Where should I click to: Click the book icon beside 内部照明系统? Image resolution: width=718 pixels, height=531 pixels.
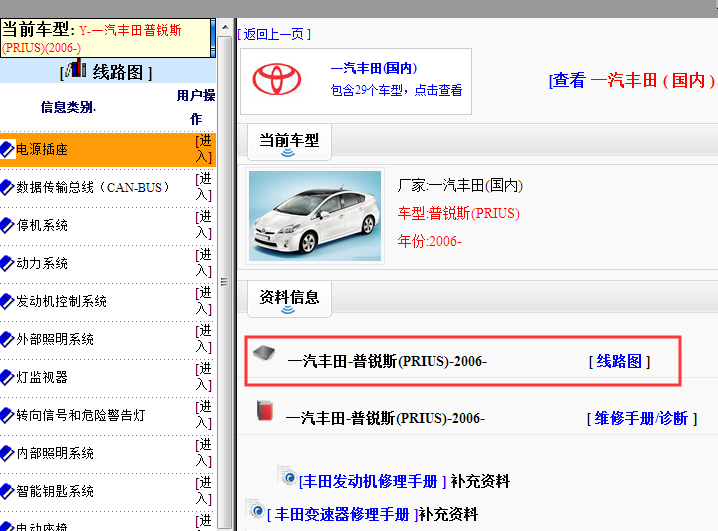pyautogui.click(x=7, y=453)
